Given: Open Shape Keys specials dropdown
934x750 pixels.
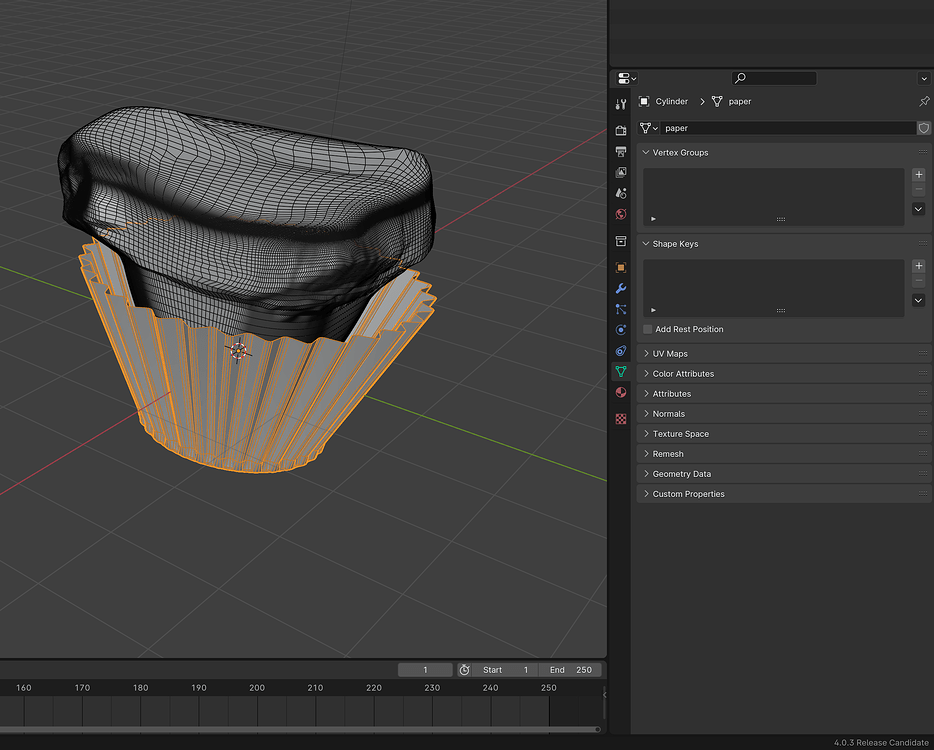Looking at the screenshot, I should [x=919, y=300].
